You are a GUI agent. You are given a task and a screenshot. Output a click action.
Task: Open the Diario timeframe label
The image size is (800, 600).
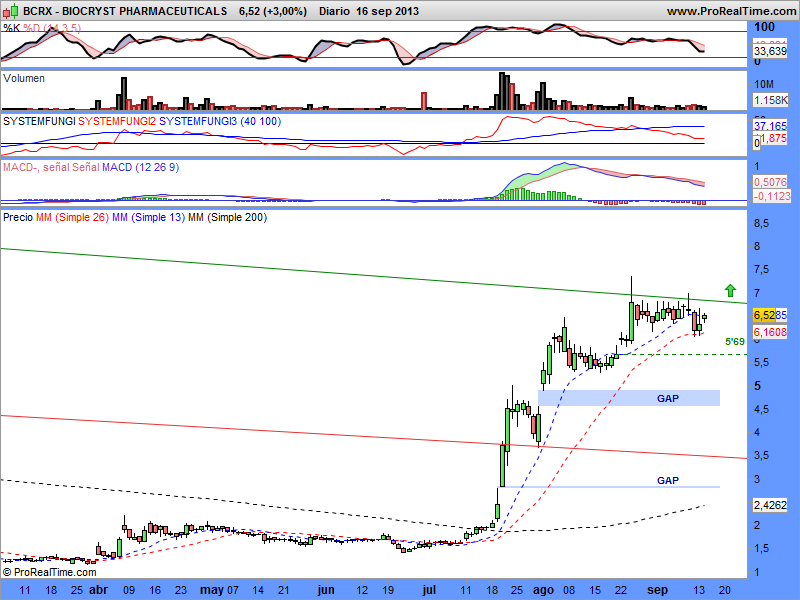coord(335,11)
